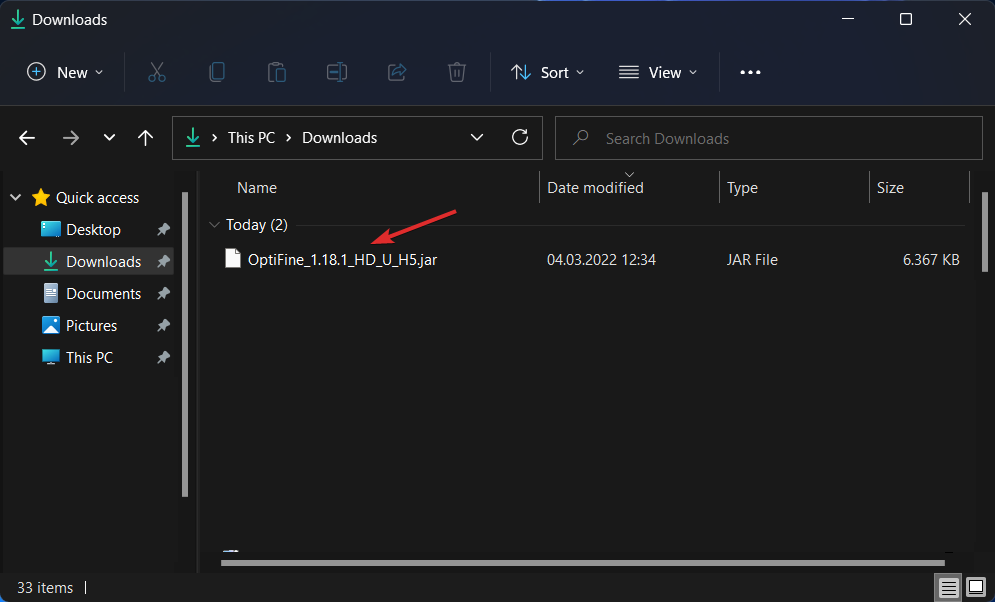Collapse the Today group
Image resolution: width=995 pixels, height=602 pixels.
point(212,225)
